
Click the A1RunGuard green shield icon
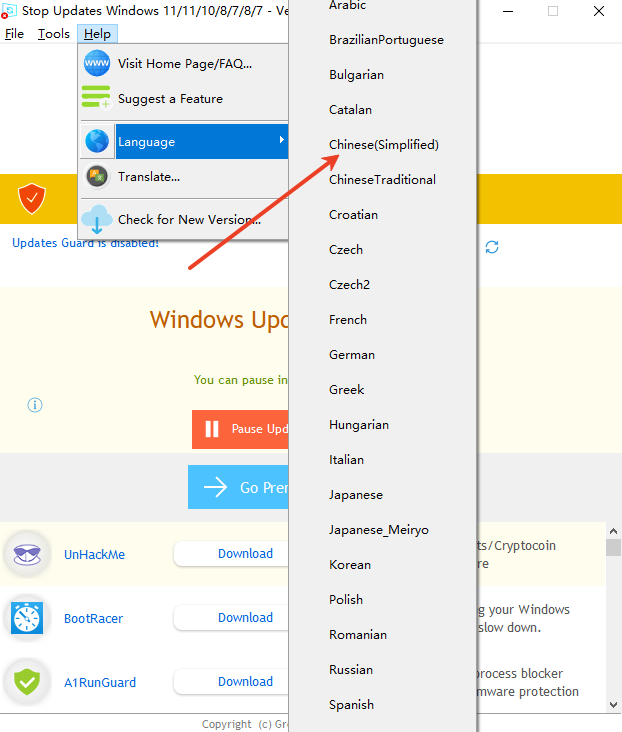pos(27,682)
